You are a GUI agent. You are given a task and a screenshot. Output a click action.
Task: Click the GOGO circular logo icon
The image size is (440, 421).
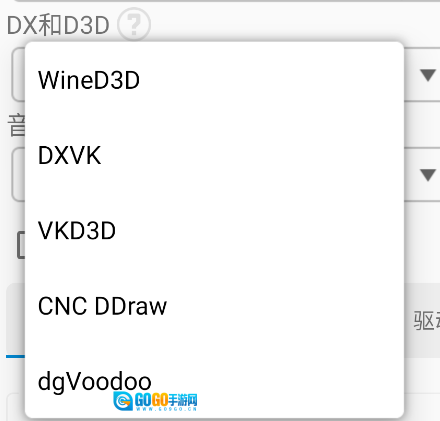123,401
